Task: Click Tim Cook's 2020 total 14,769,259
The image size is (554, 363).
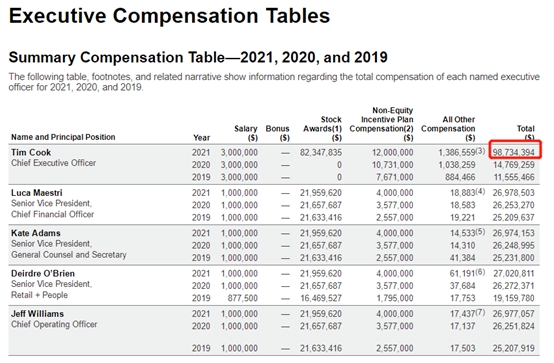Action: [x=514, y=165]
